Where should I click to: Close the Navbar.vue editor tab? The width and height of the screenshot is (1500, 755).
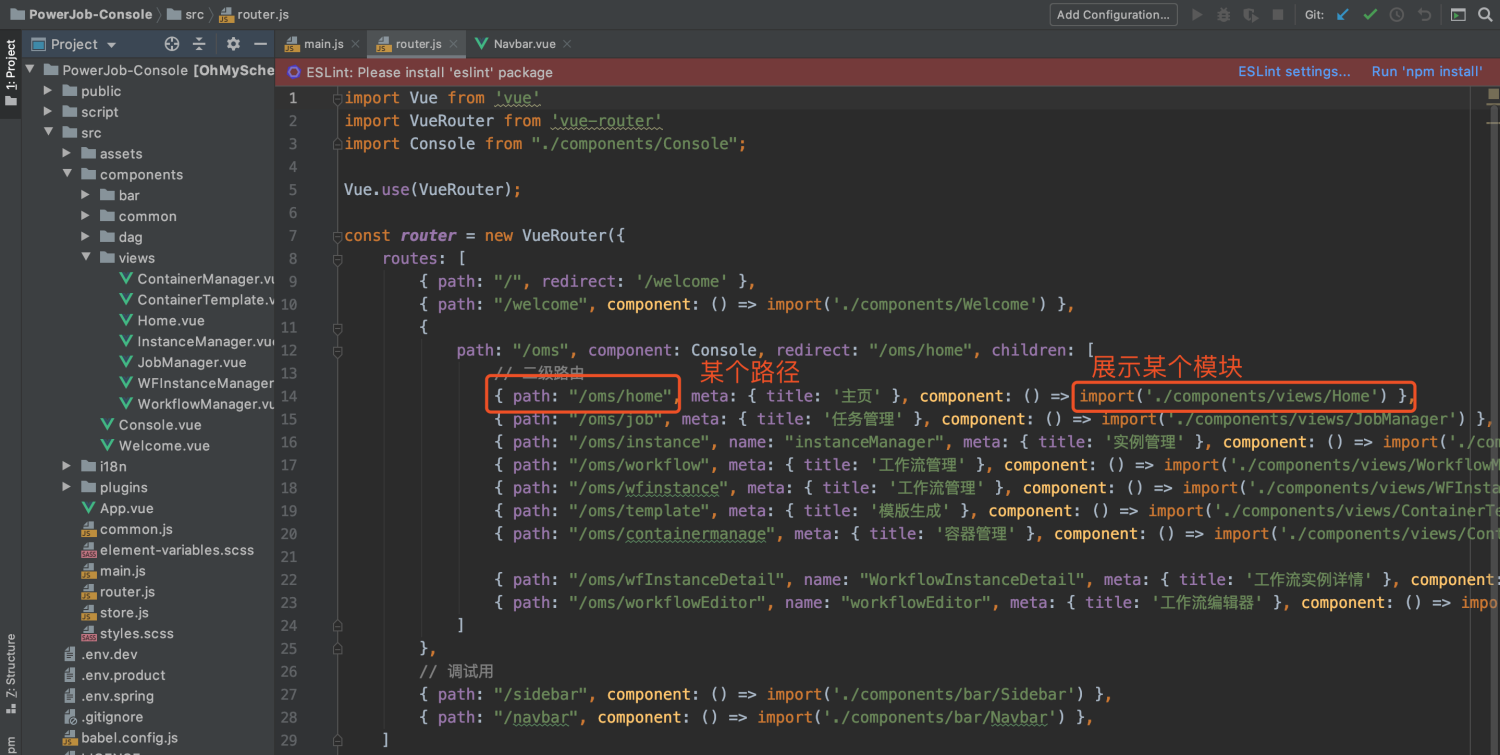pyautogui.click(x=567, y=44)
